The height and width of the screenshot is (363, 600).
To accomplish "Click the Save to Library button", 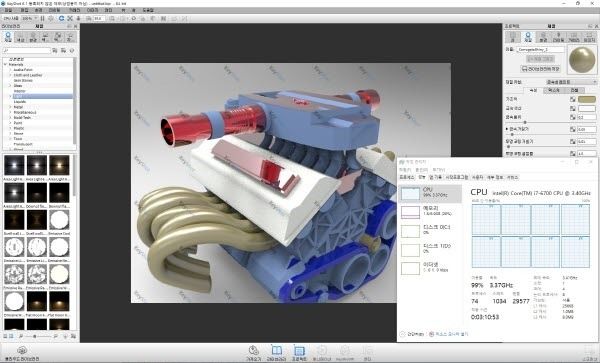I will click(540, 69).
